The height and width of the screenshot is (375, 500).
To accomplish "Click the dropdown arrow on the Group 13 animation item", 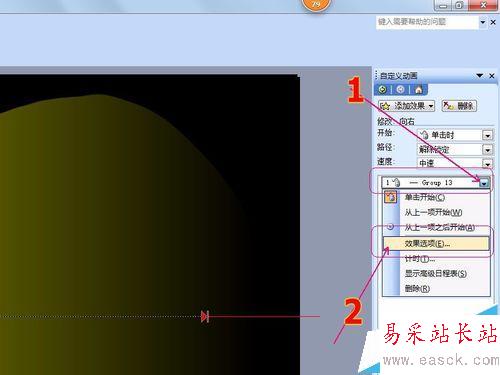I will pyautogui.click(x=484, y=183).
